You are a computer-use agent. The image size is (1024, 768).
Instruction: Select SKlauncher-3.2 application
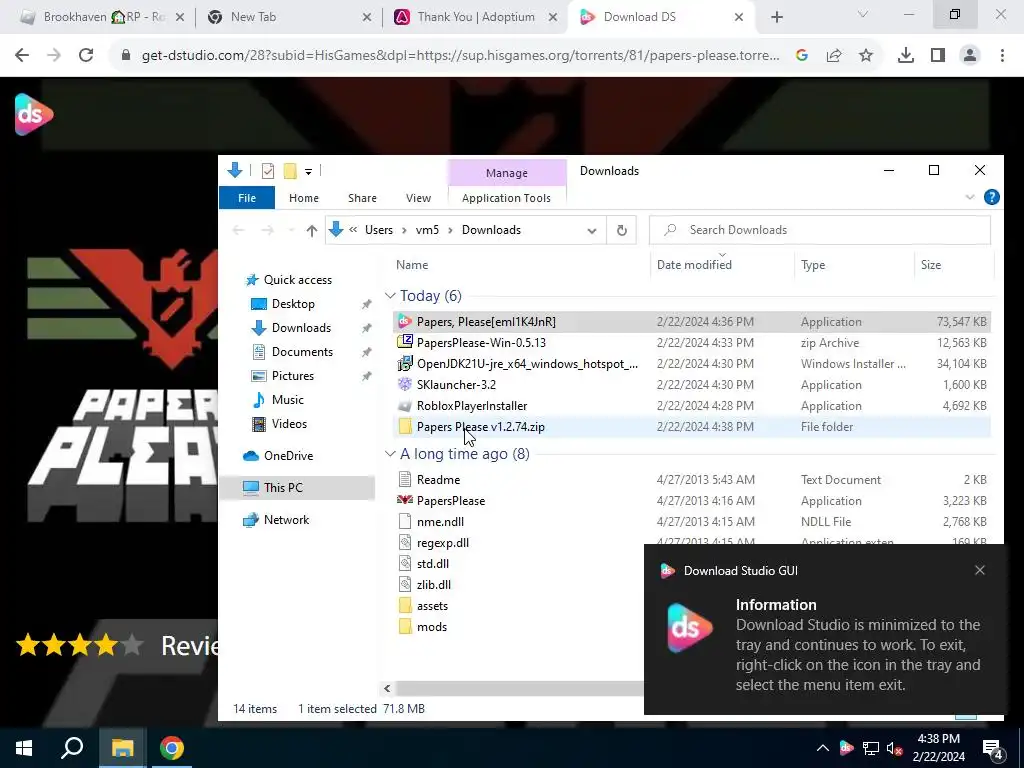[x=692, y=385]
